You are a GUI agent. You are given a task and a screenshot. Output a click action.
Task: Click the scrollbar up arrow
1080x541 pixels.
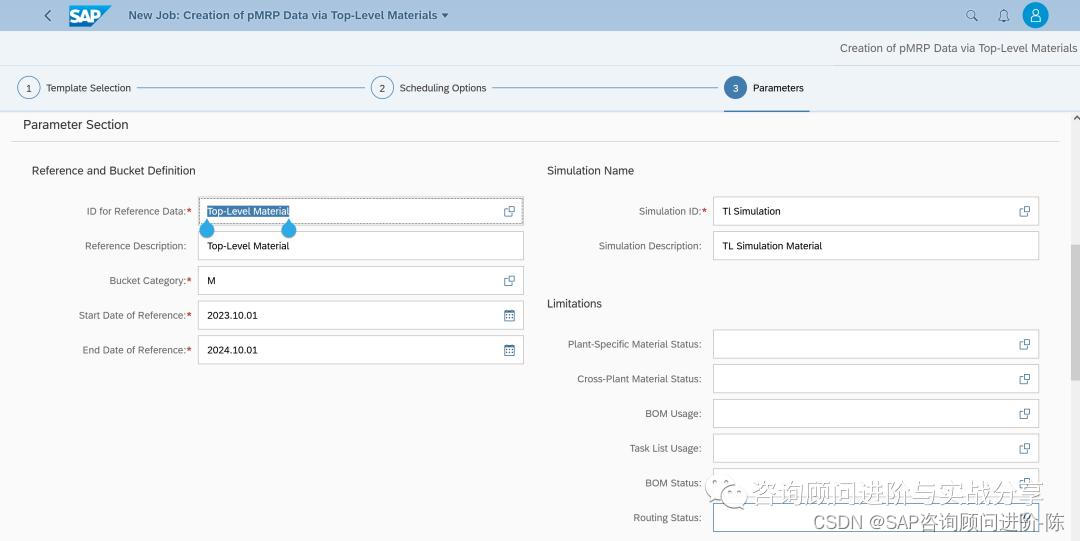coord(1075,119)
